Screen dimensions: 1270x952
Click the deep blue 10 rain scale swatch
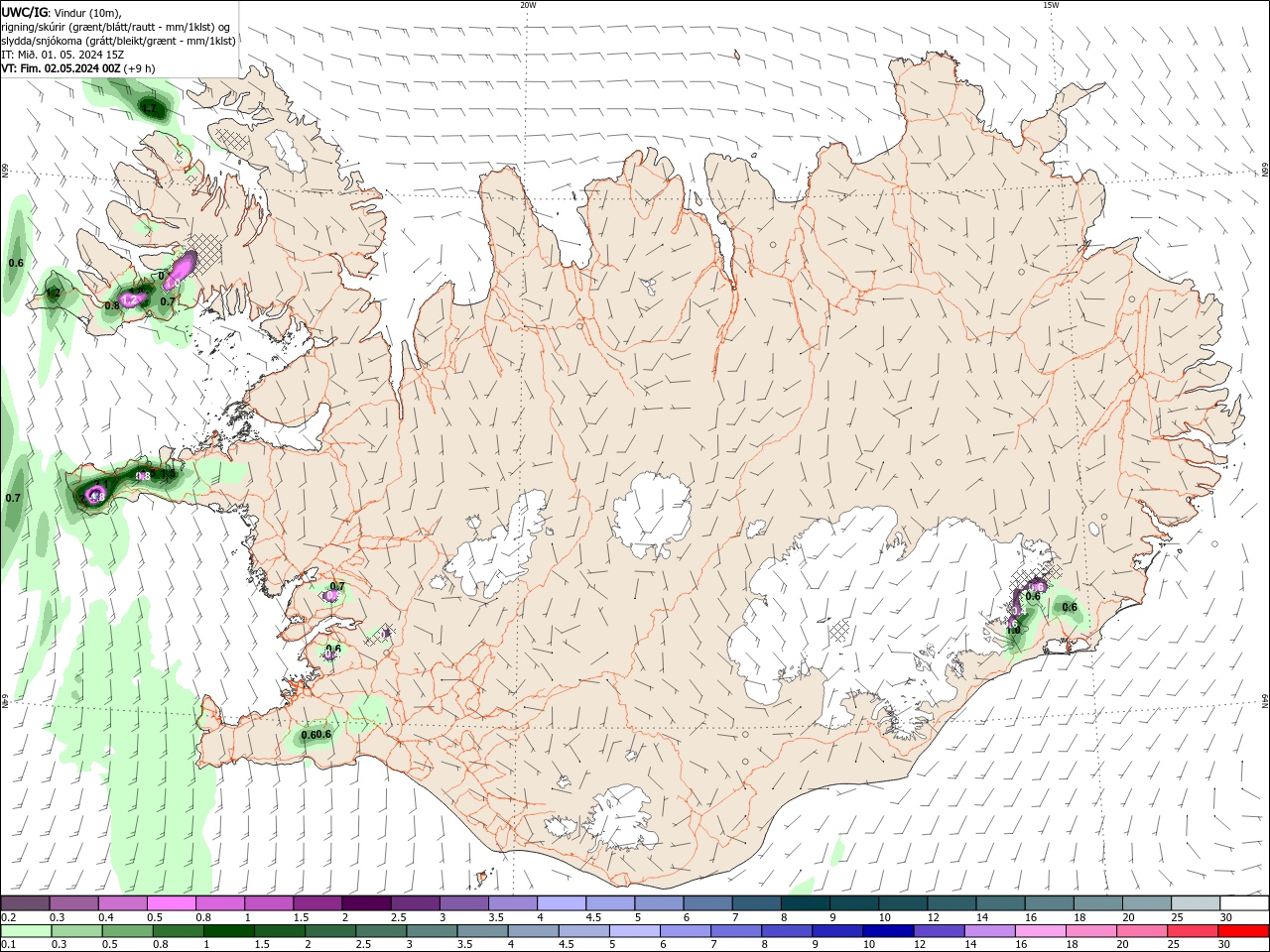pyautogui.click(x=887, y=931)
